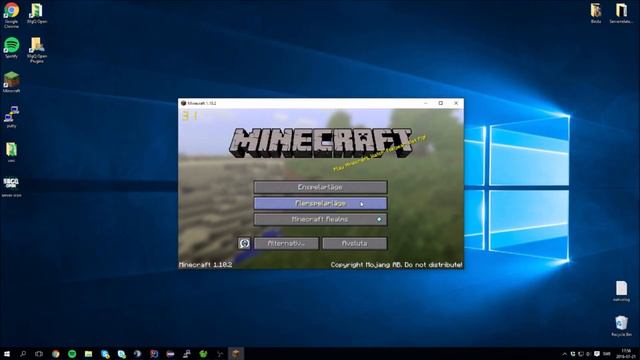Screen dimensions: 640x360
Task: Maximize the Minecraft window
Action: 441,103
